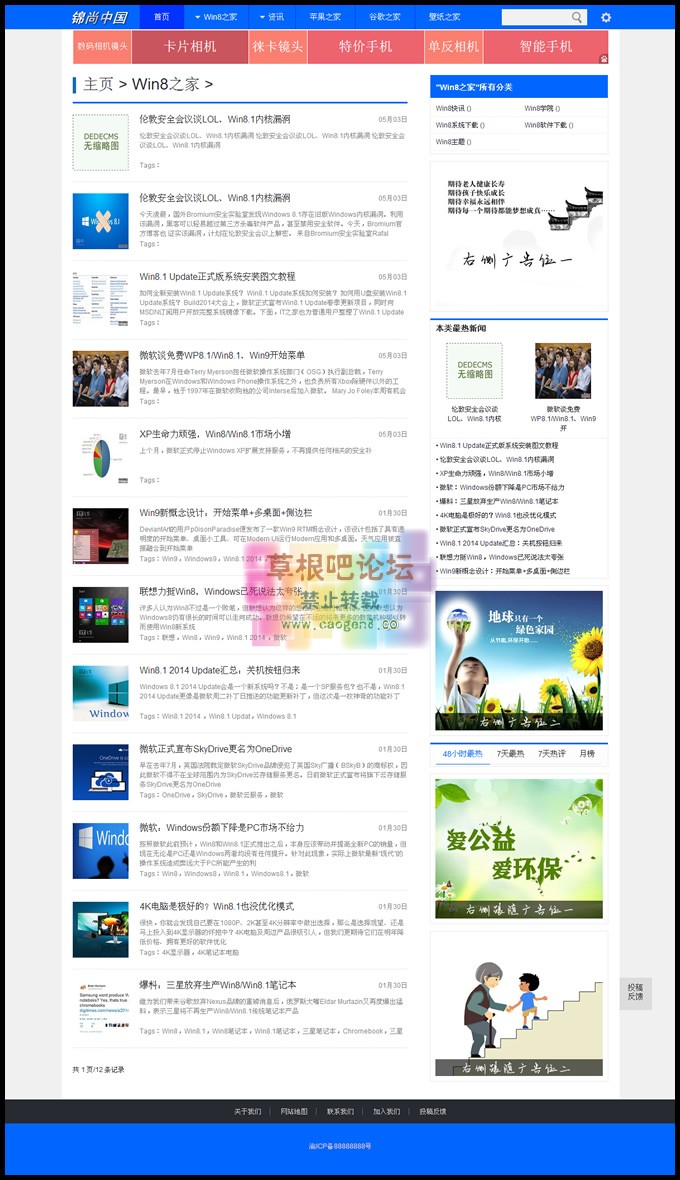
Task: Open the 首页 navigation tab
Action: [x=162, y=17]
